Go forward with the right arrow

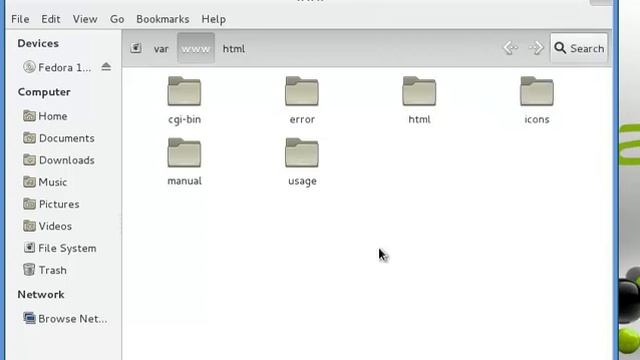(536, 48)
